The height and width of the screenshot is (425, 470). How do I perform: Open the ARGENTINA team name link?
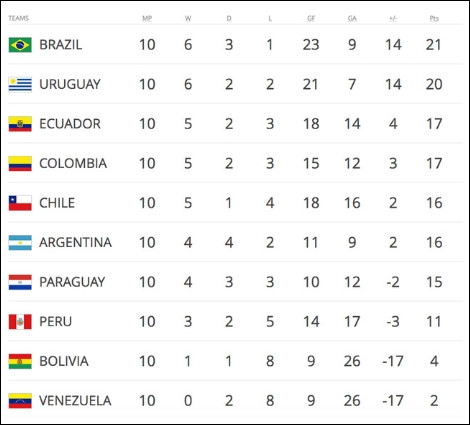click(x=75, y=242)
